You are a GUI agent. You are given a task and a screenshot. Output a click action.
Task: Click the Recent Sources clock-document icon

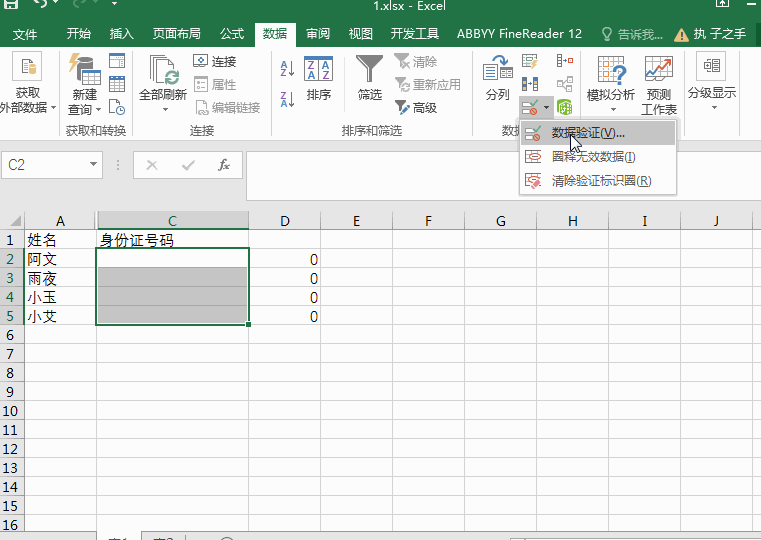tap(117, 107)
